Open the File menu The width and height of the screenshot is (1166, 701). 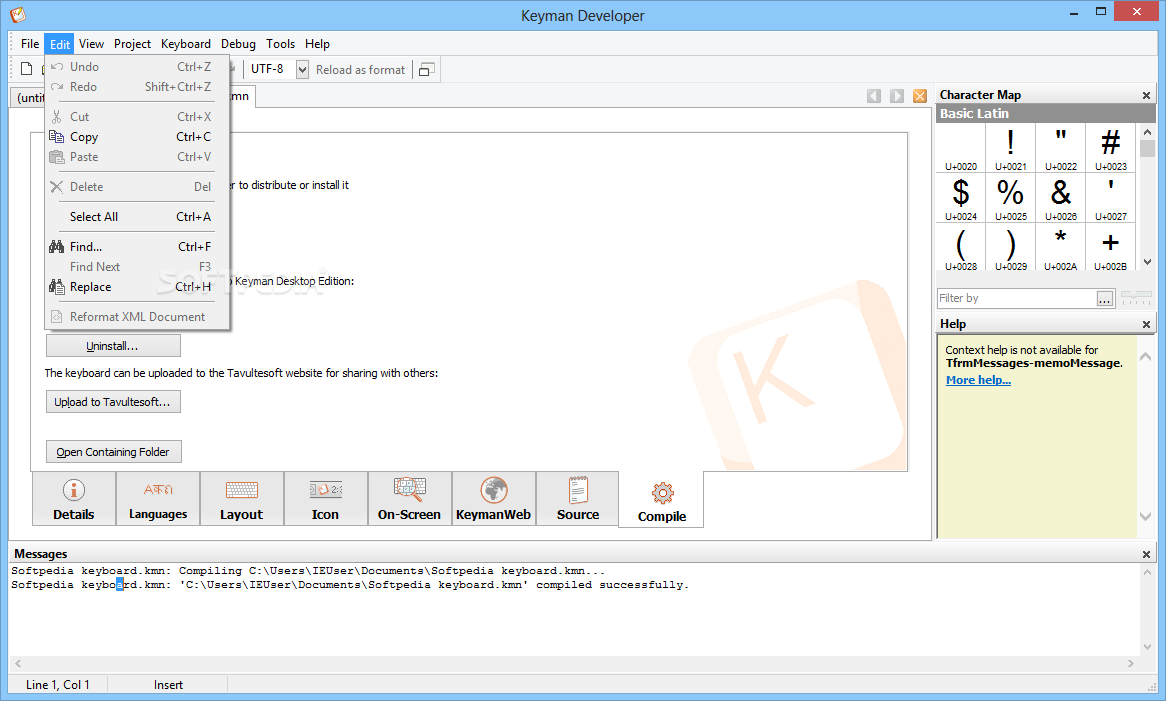coord(30,44)
